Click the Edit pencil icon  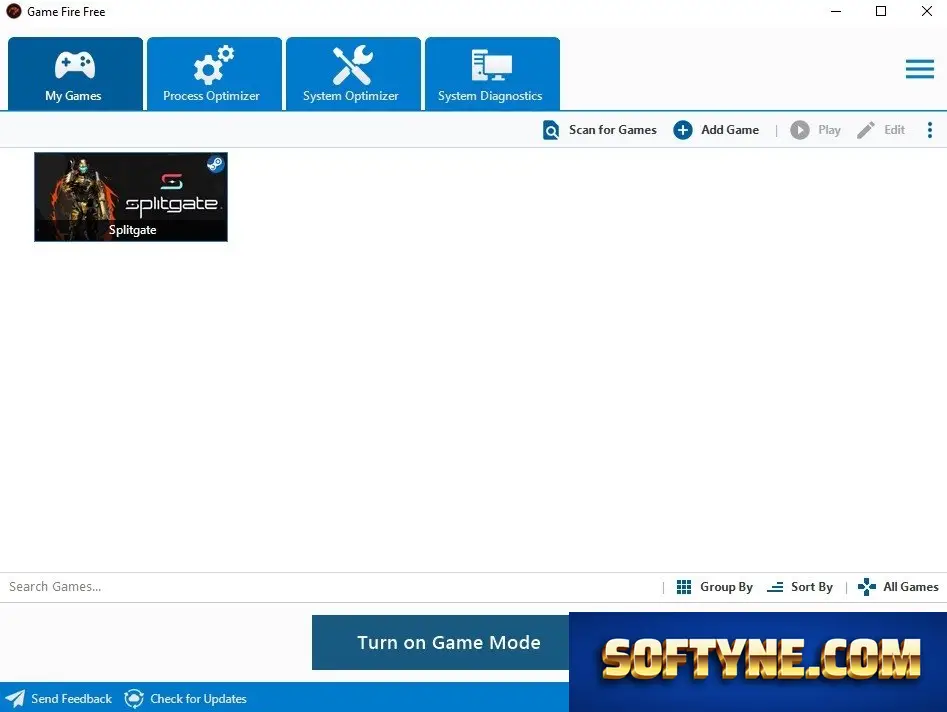[x=865, y=130]
